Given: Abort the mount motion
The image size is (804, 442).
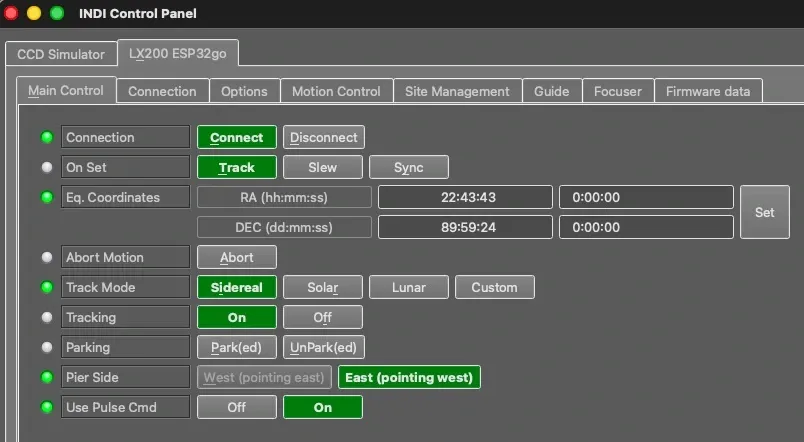Looking at the screenshot, I should 237,257.
